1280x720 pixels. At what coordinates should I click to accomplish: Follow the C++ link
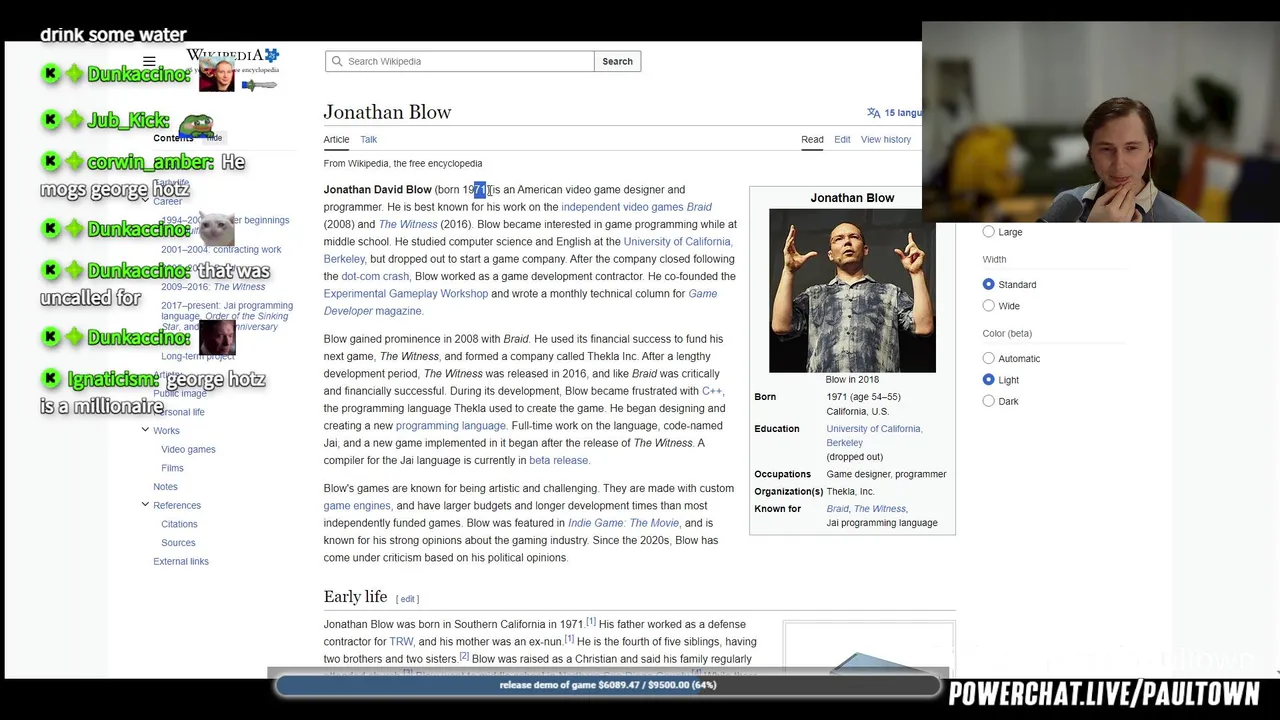pos(711,391)
